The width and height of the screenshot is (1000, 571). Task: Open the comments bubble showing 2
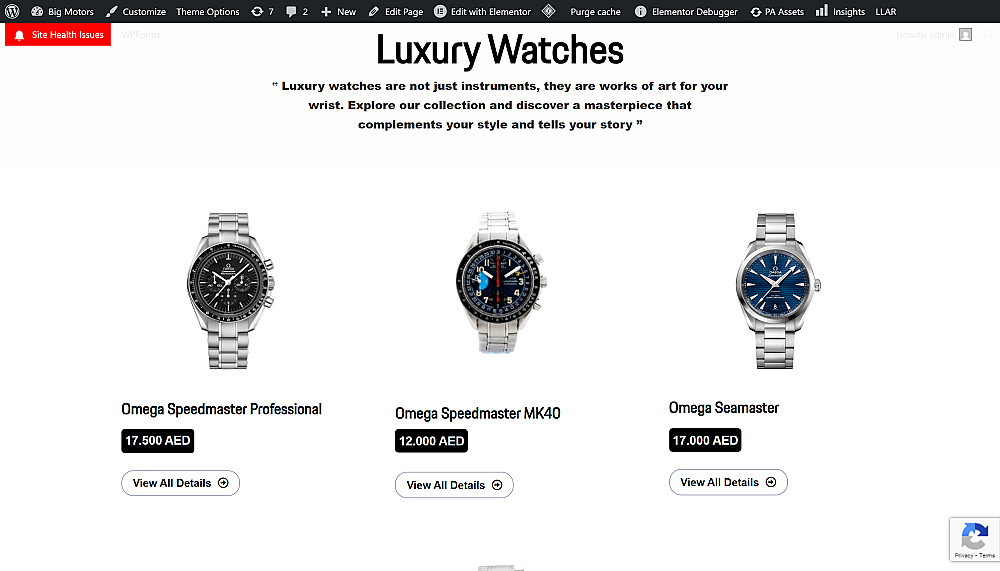pyautogui.click(x=297, y=11)
